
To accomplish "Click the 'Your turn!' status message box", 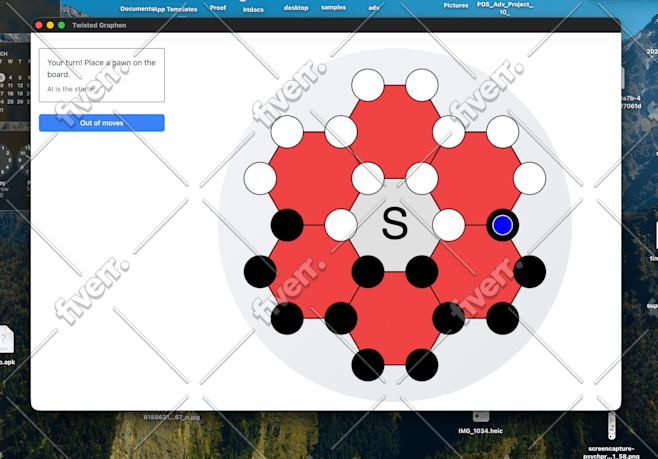I will point(102,75).
